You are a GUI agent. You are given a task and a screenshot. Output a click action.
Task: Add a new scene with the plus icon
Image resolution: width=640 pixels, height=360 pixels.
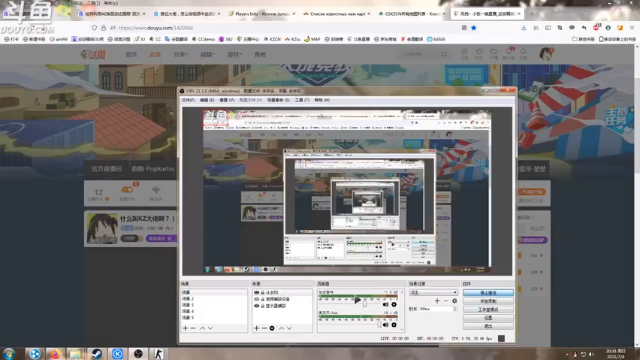tap(185, 328)
